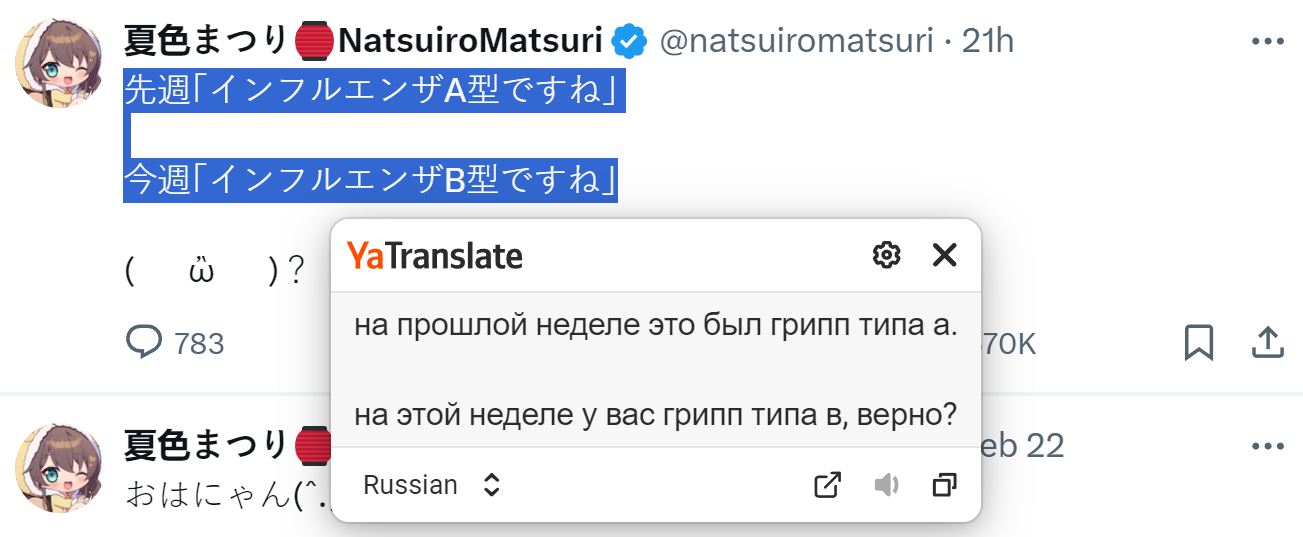Viewport: 1303px width, 537px height.
Task: Open translation in new window icon
Action: 827,485
